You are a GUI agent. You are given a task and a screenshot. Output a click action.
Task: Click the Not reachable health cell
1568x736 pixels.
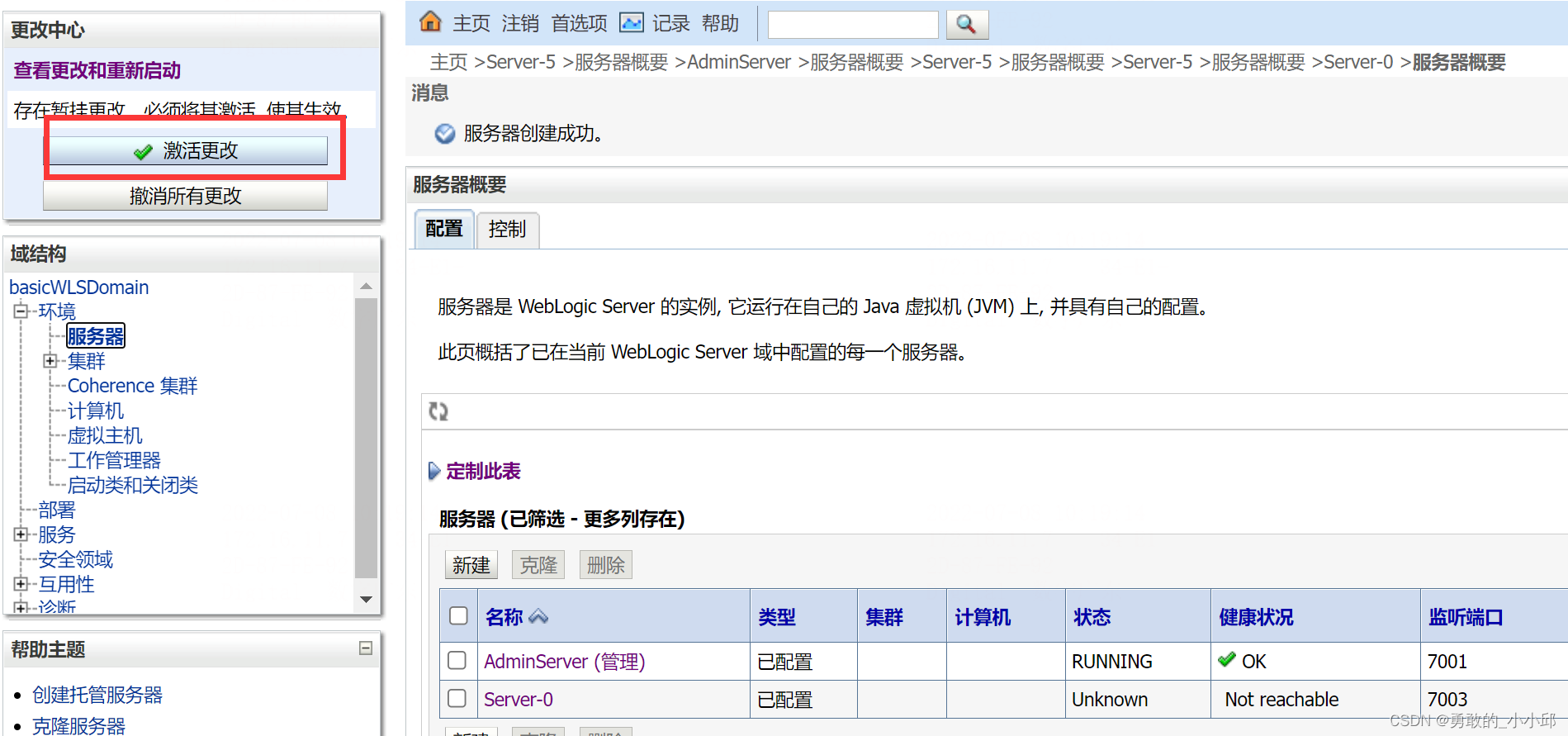pos(1281,700)
